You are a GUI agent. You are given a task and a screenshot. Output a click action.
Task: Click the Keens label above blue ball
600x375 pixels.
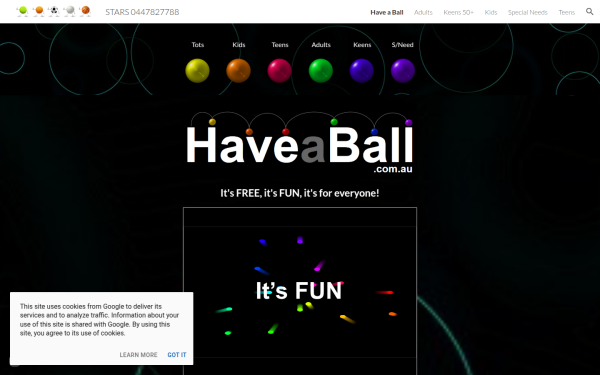coord(362,45)
